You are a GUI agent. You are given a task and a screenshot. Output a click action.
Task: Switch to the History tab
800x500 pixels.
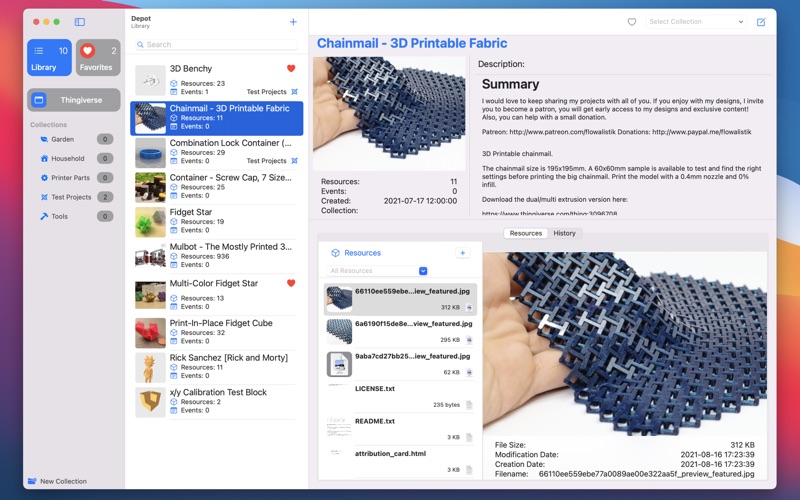[x=564, y=233]
